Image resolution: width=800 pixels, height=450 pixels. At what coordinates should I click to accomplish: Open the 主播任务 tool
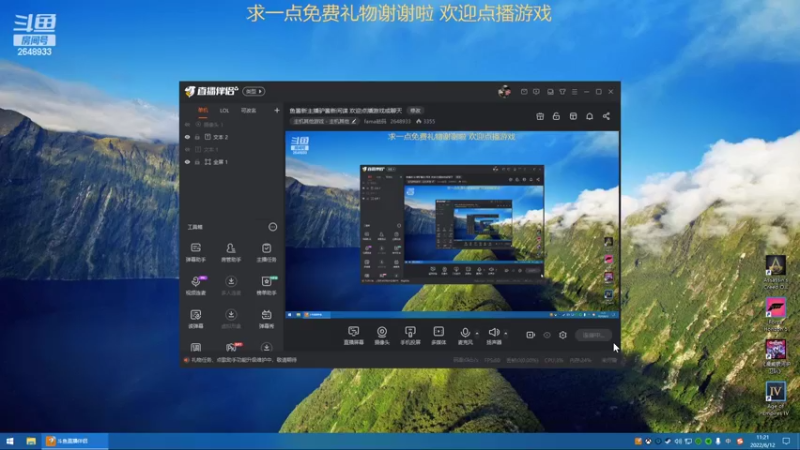[x=266, y=252]
